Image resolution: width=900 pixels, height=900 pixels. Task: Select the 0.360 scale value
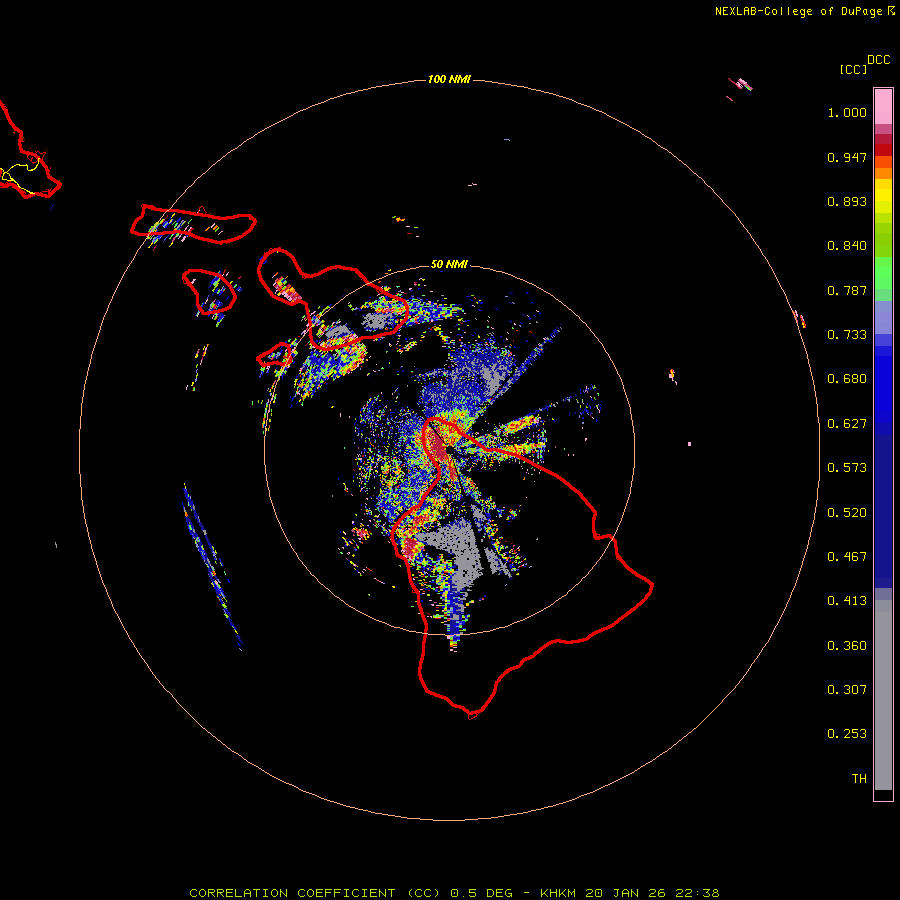pyautogui.click(x=847, y=646)
